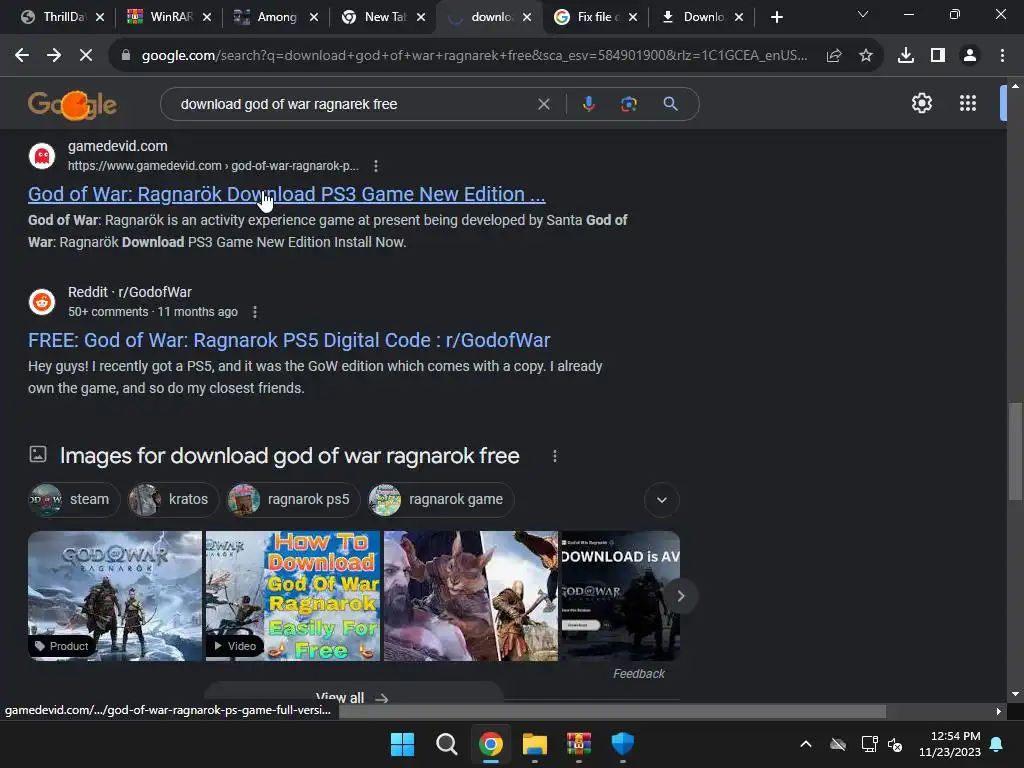Image resolution: width=1024 pixels, height=768 pixels.
Task: Go forward to the next page
Action: [54, 56]
